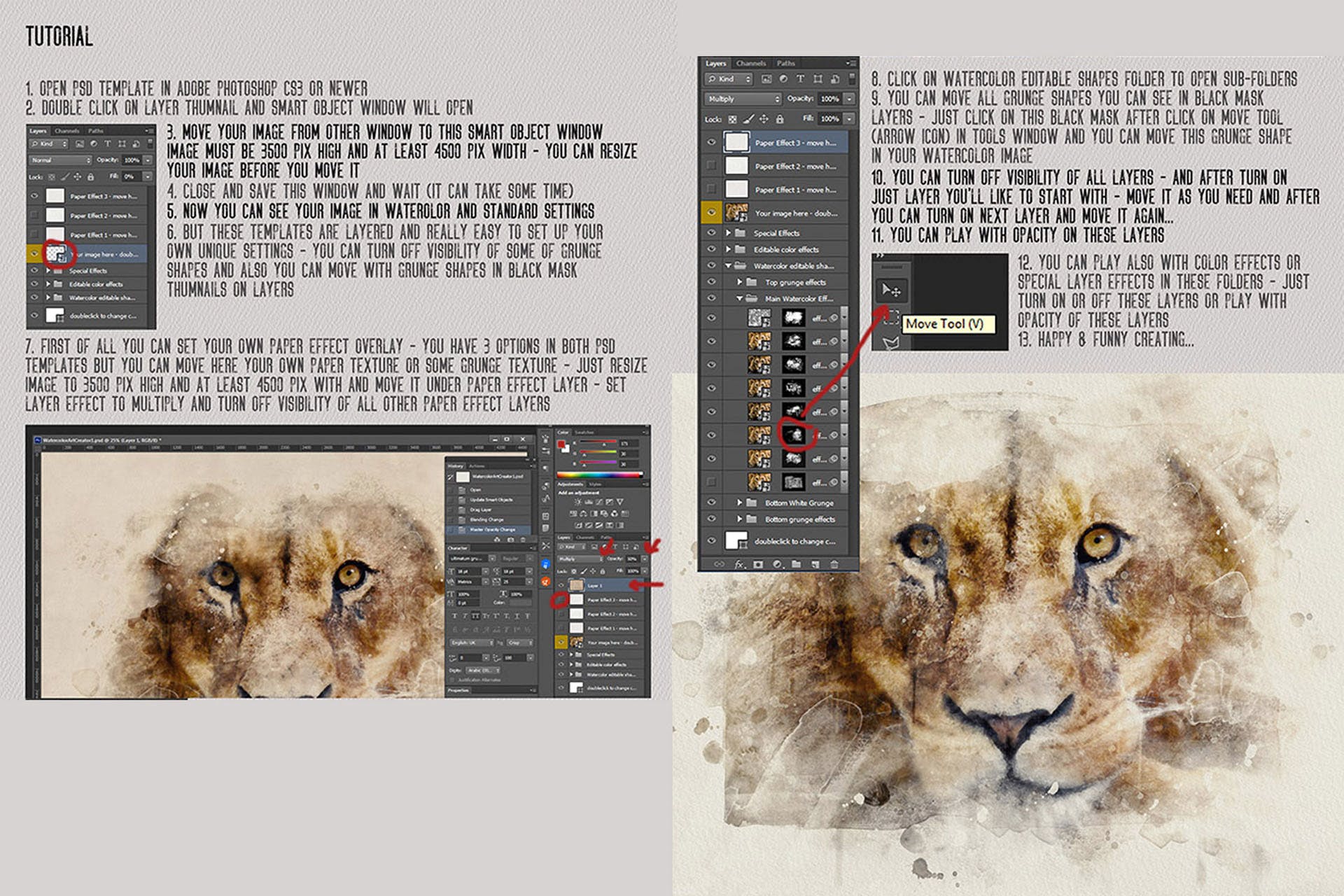Viewport: 1344px width, 896px height.
Task: Click the Delete layer trash button
Action: (x=836, y=563)
